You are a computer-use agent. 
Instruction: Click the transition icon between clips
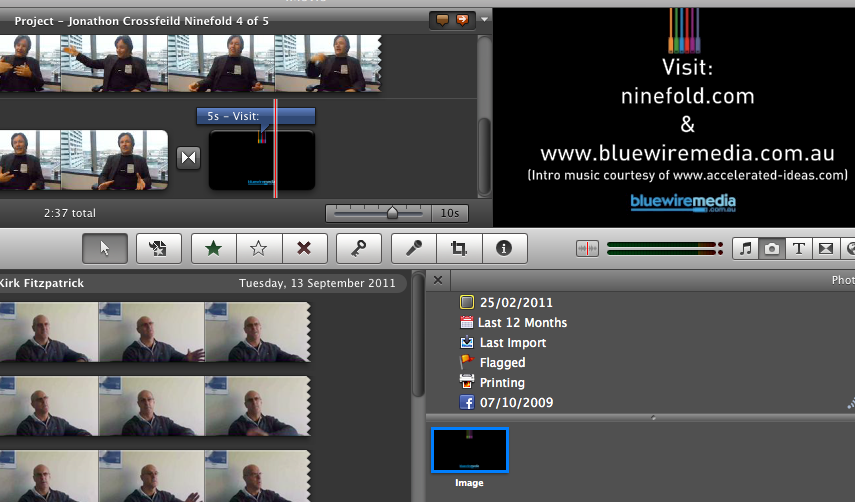[188, 158]
